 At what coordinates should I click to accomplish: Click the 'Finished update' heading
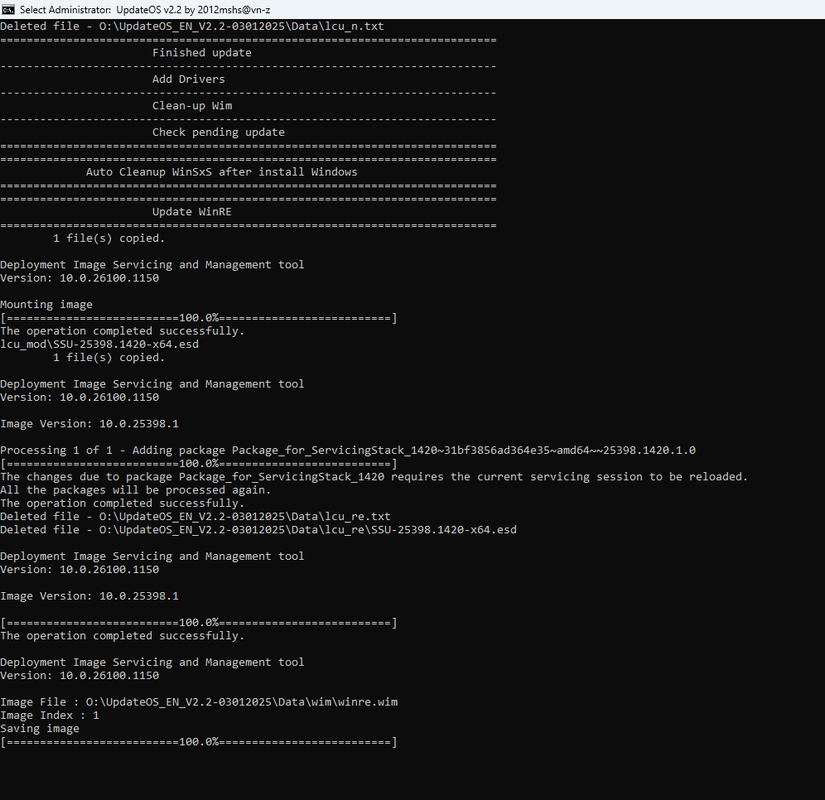202,53
